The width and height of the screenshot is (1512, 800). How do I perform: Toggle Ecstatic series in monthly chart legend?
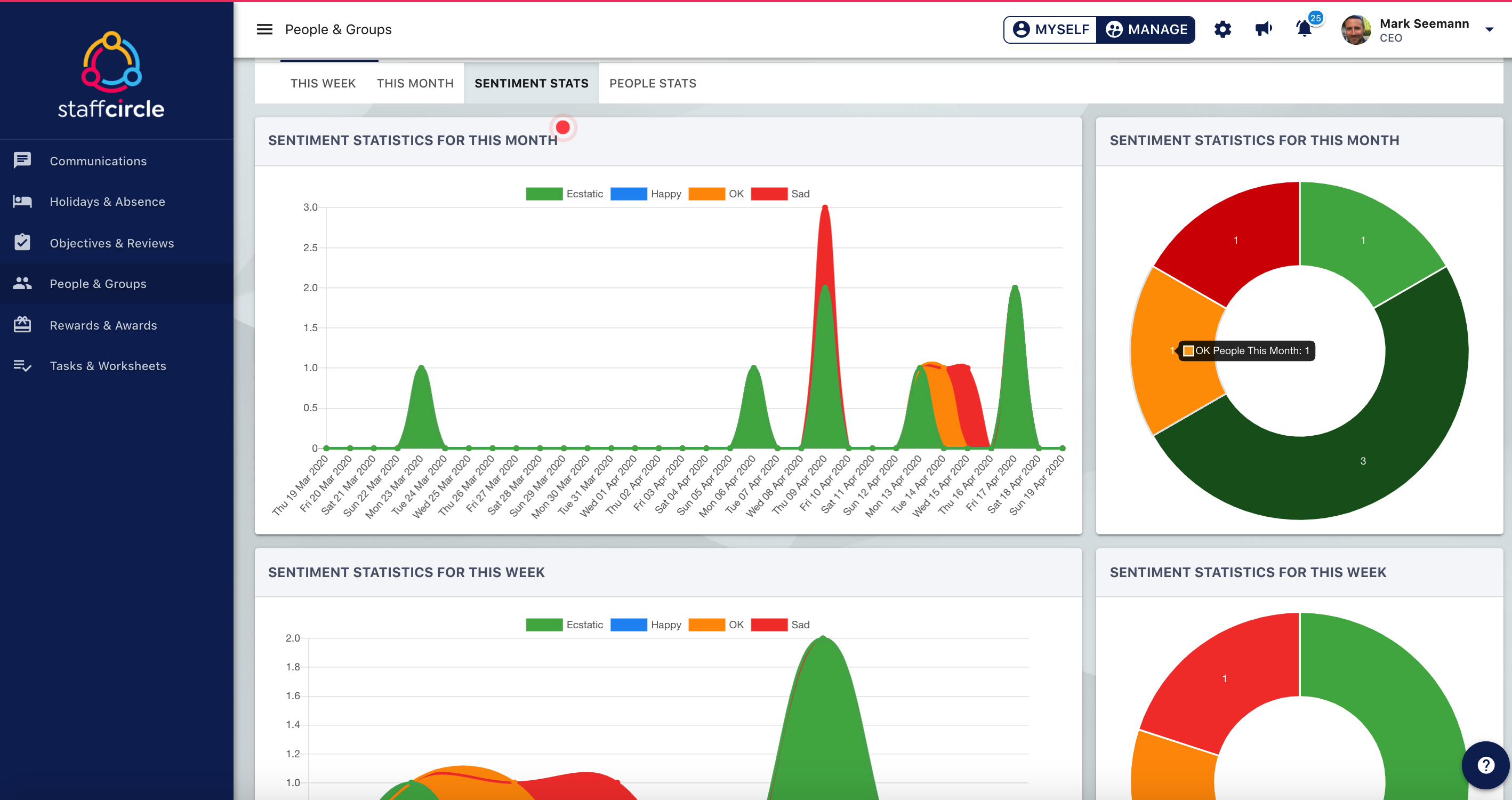click(x=564, y=194)
